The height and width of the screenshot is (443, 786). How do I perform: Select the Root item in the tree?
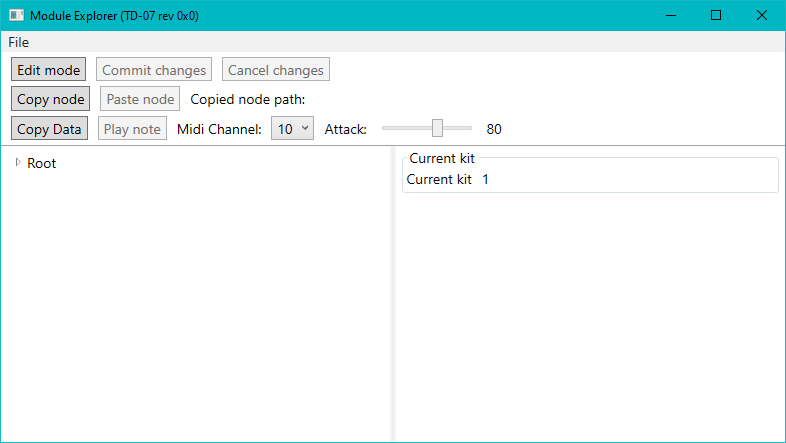[42, 163]
